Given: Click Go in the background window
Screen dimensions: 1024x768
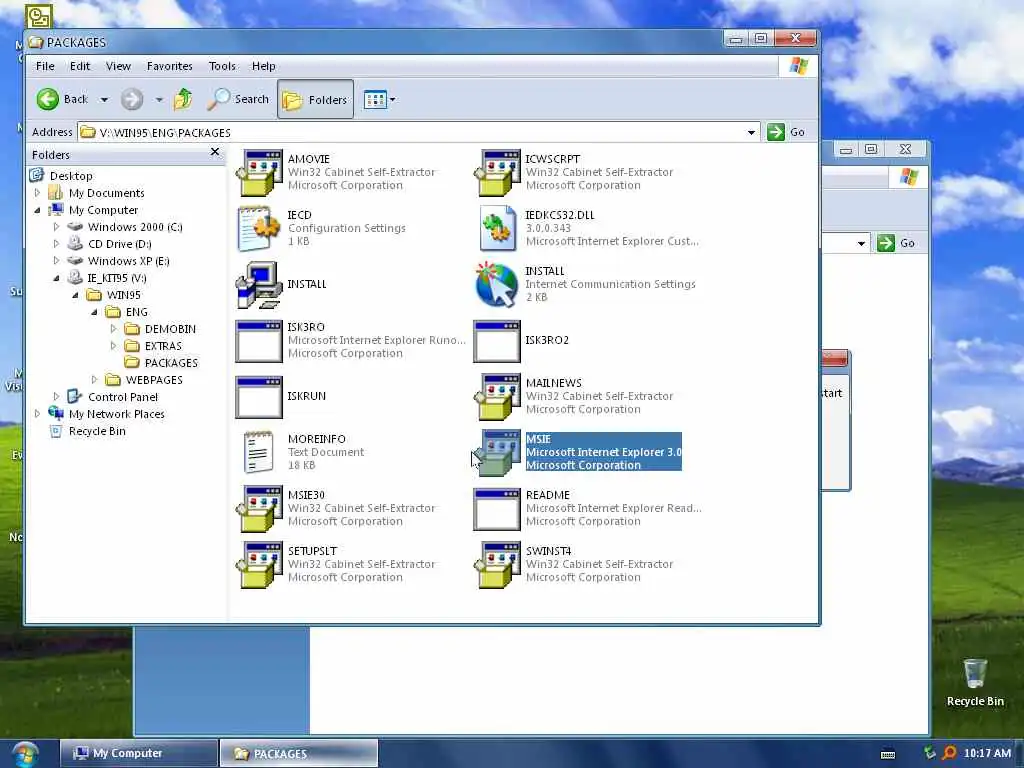Looking at the screenshot, I should click(897, 243).
